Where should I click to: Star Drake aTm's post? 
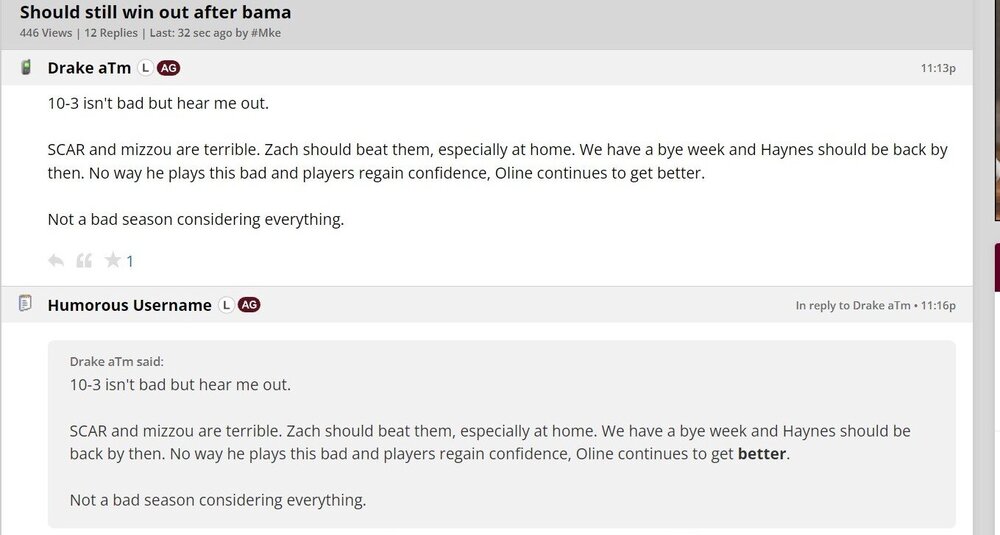[x=113, y=261]
